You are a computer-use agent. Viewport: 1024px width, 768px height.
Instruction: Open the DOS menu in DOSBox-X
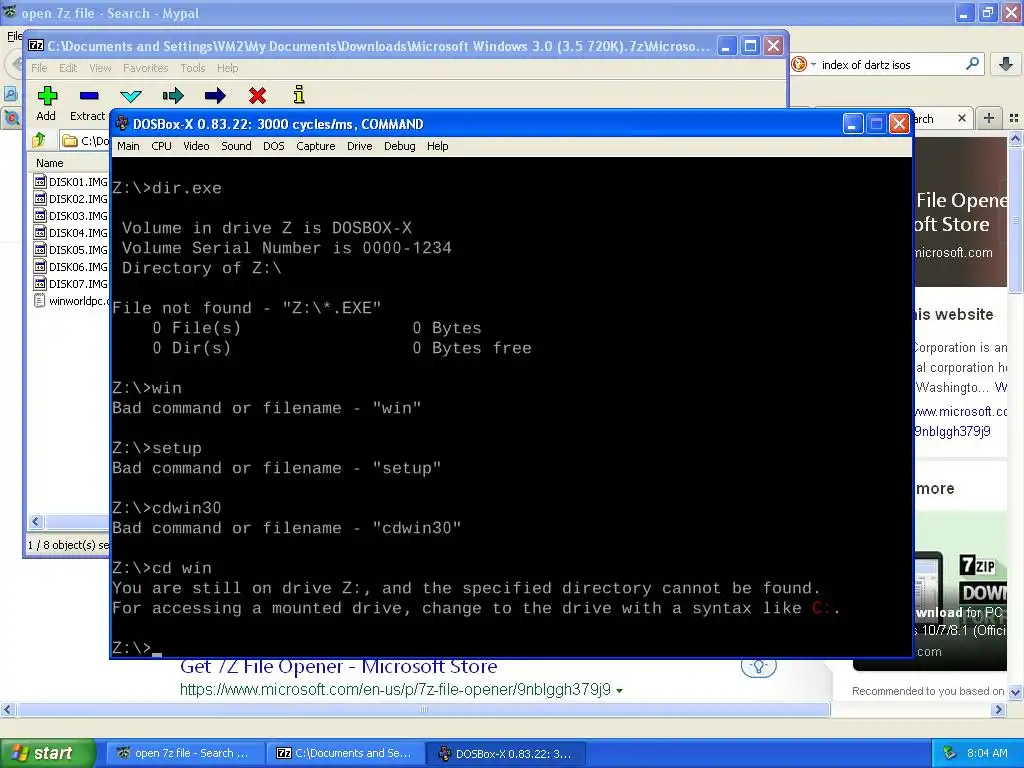(x=274, y=146)
